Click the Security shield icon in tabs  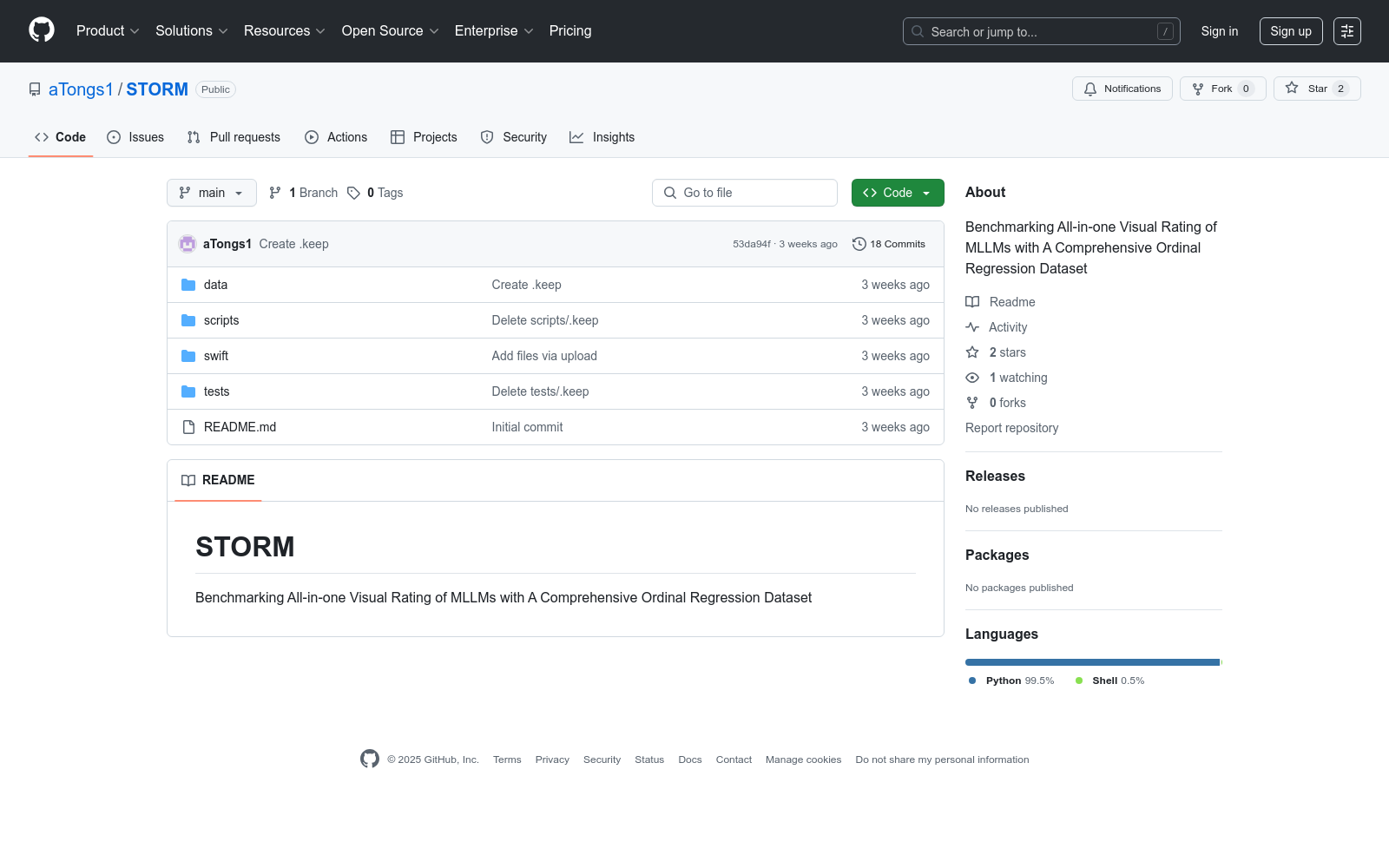(x=487, y=137)
